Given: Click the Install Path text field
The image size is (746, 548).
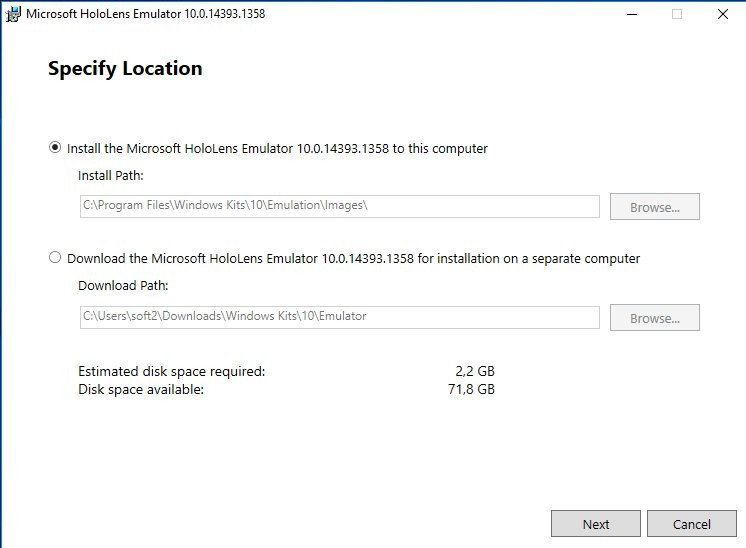Looking at the screenshot, I should coord(340,206).
